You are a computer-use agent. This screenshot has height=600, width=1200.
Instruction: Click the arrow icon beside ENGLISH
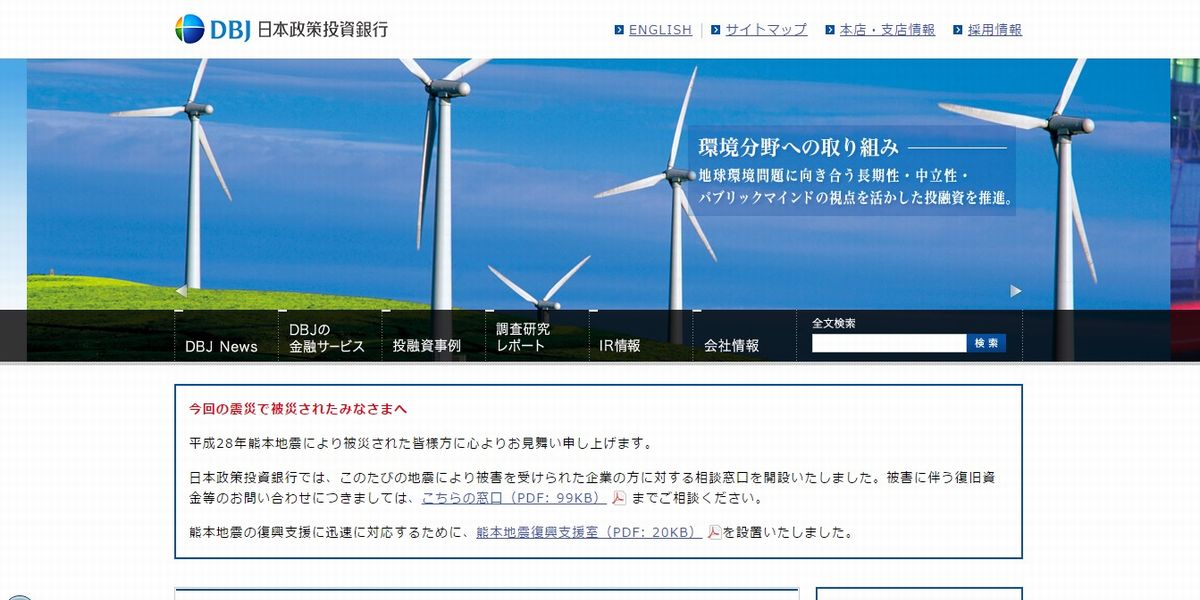tap(619, 30)
